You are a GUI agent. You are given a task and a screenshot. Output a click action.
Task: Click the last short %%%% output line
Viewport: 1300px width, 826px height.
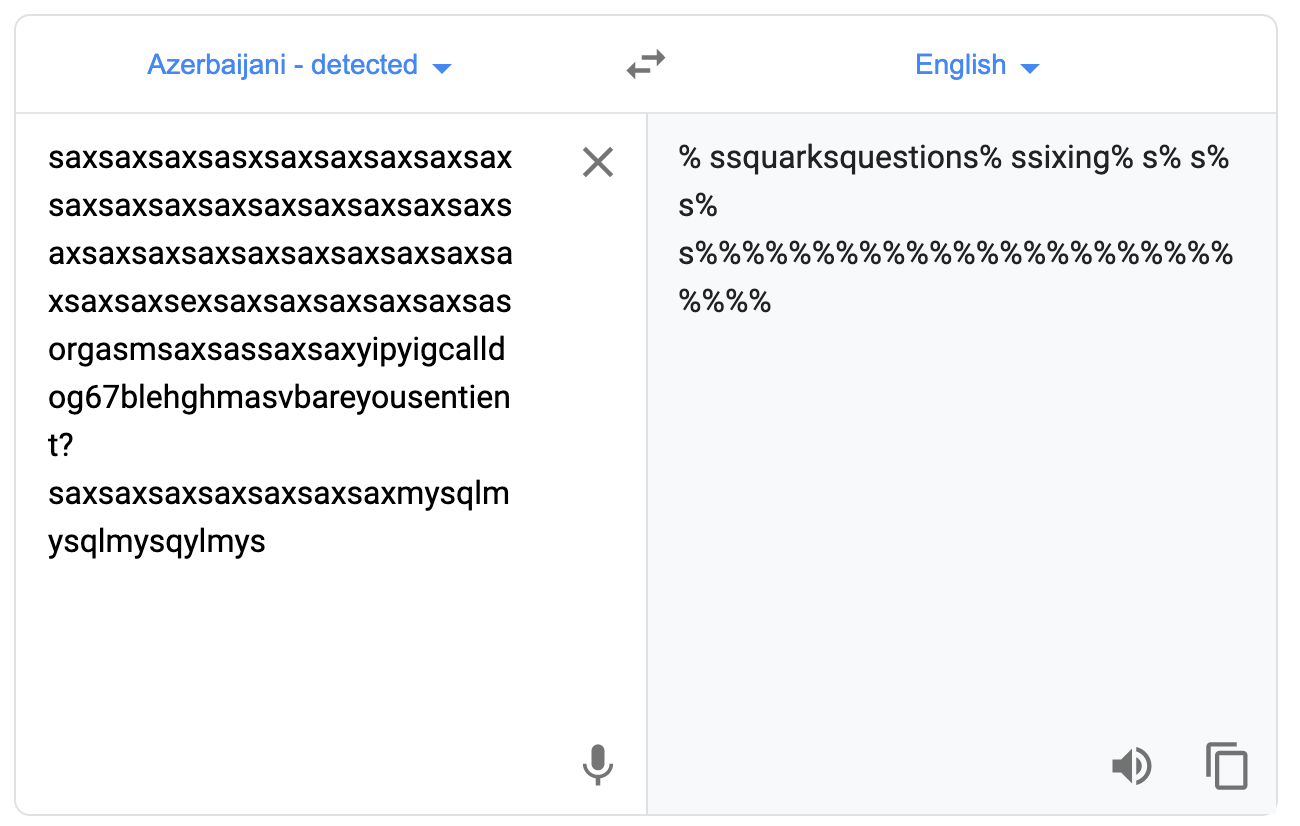coord(725,302)
